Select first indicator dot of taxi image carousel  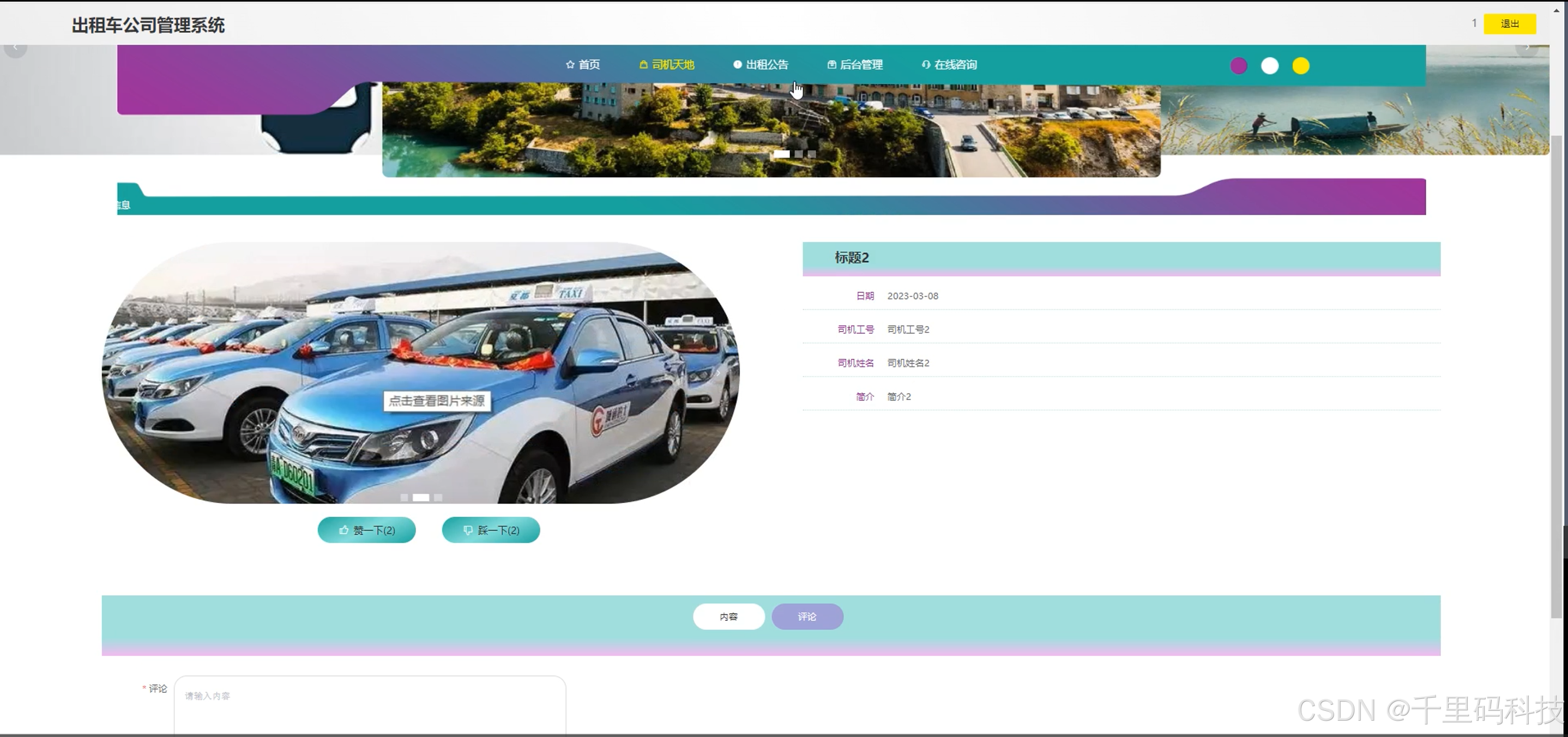404,498
